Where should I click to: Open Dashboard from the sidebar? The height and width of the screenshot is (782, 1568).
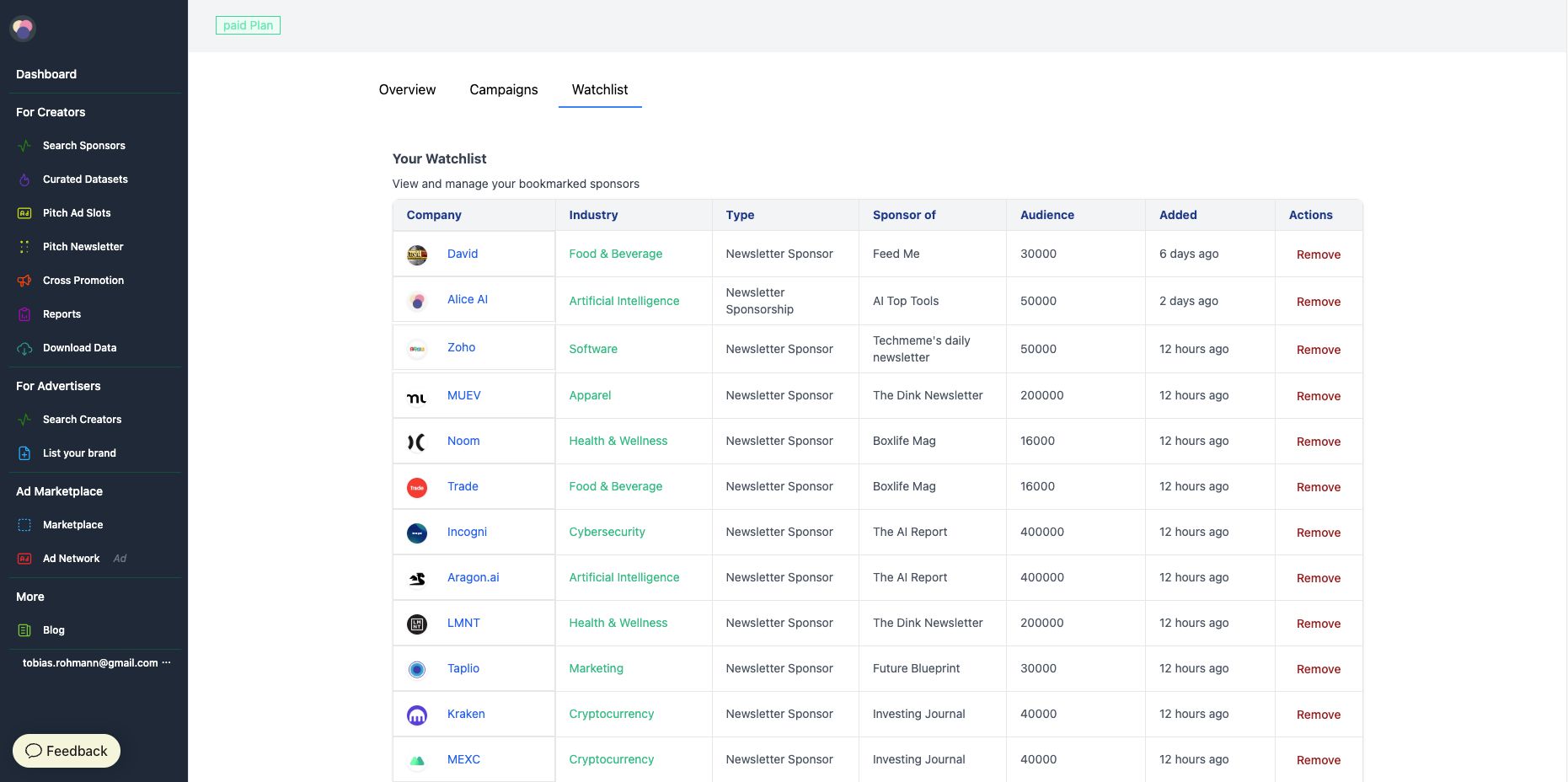tap(46, 74)
